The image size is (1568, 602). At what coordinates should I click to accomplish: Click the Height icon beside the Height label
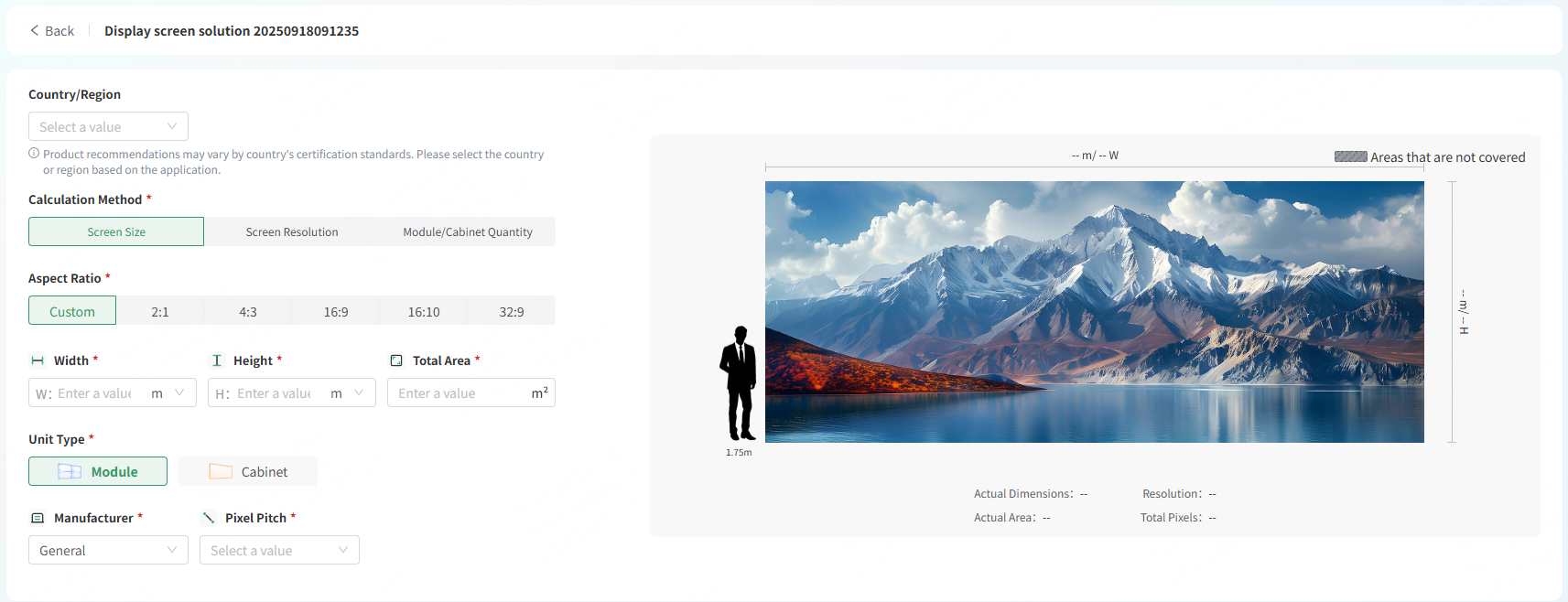coord(217,360)
